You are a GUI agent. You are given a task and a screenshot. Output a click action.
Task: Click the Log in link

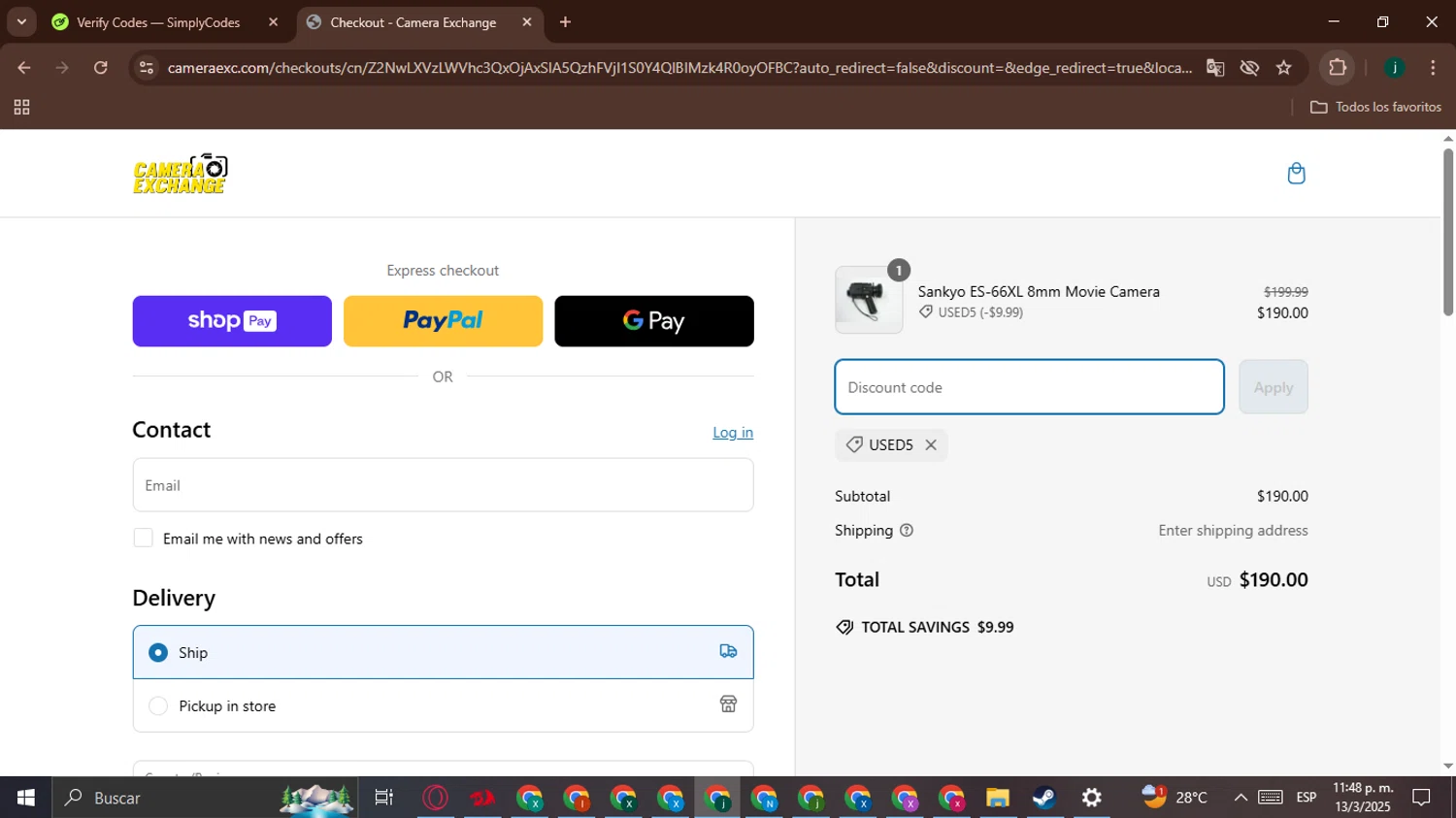coord(733,433)
